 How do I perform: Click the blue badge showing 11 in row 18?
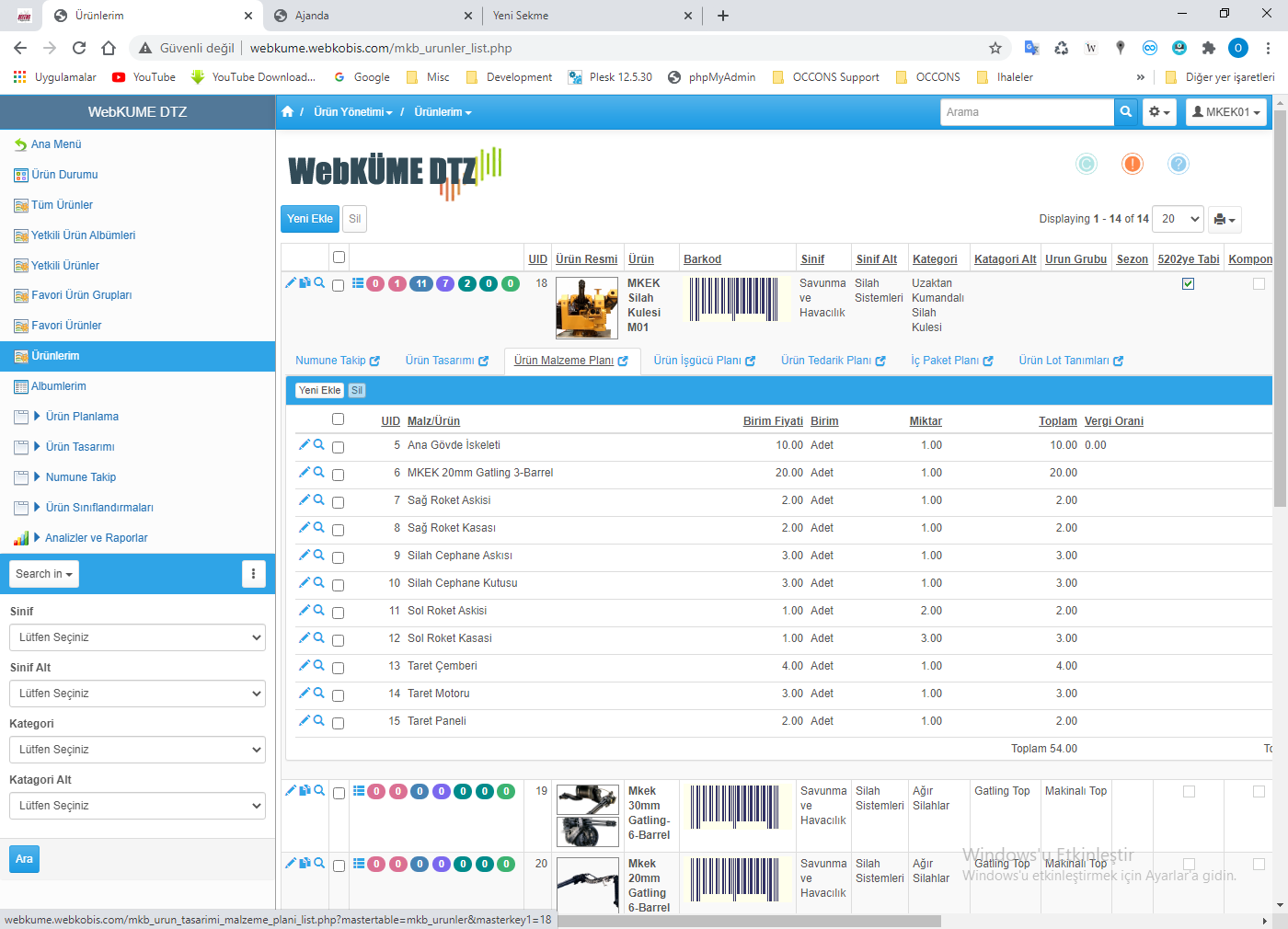420,283
